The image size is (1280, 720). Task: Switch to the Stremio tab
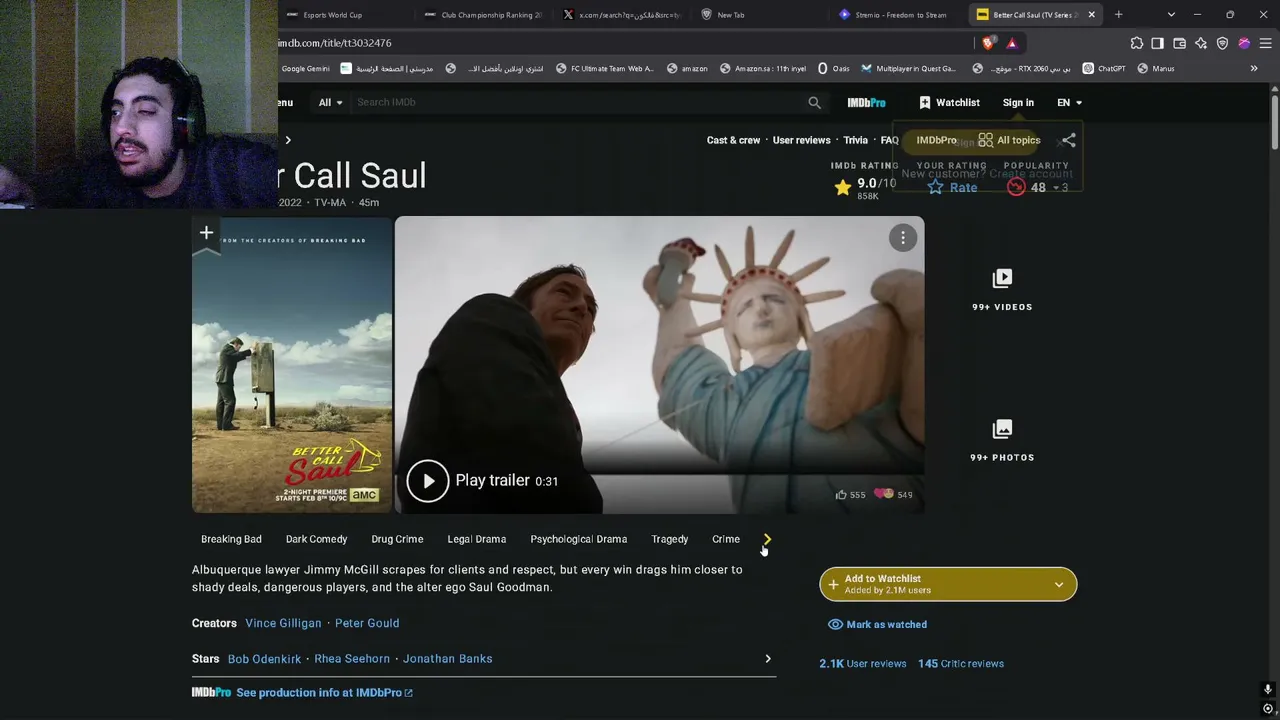click(898, 15)
